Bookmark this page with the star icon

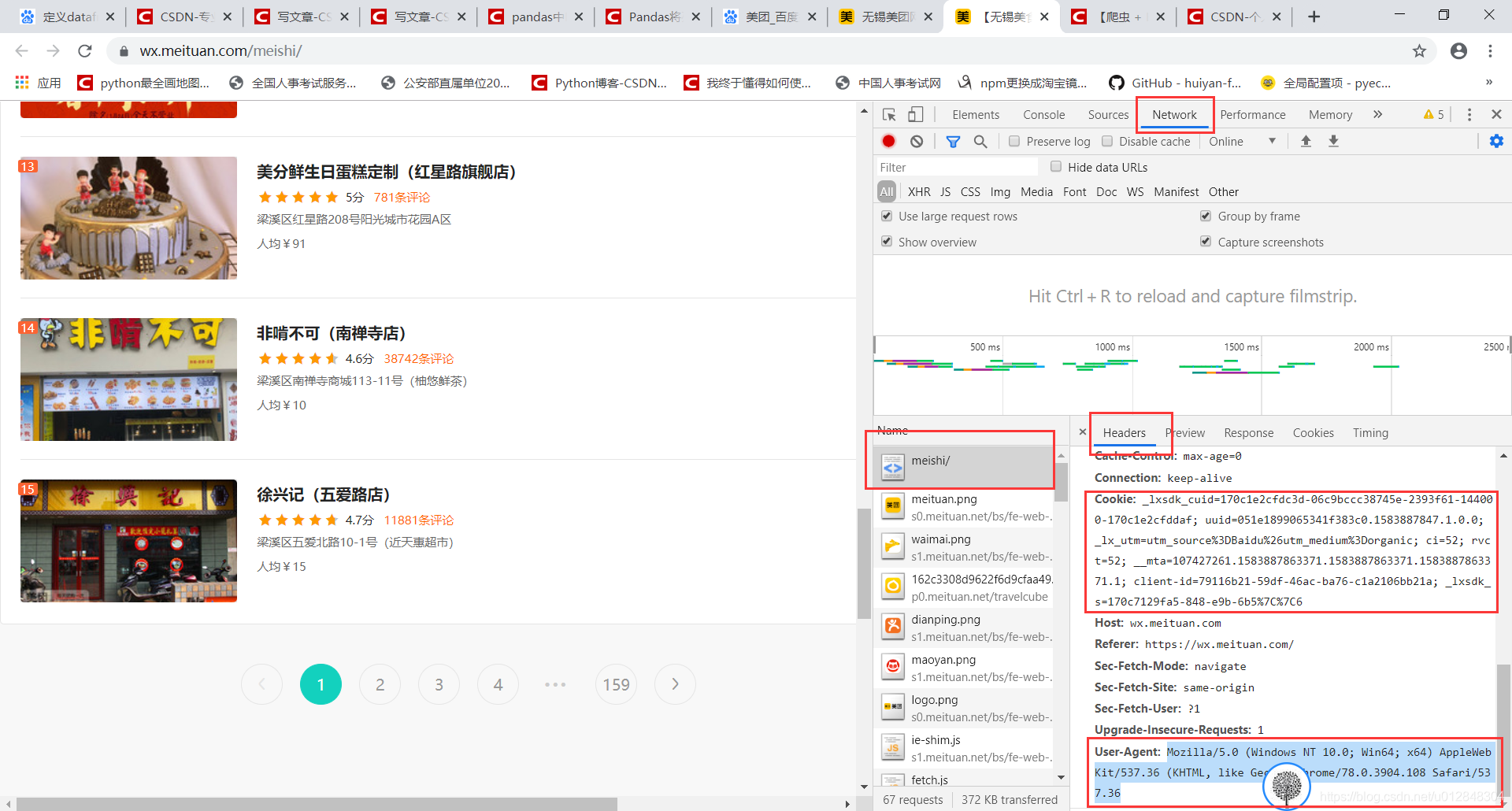[x=1419, y=51]
